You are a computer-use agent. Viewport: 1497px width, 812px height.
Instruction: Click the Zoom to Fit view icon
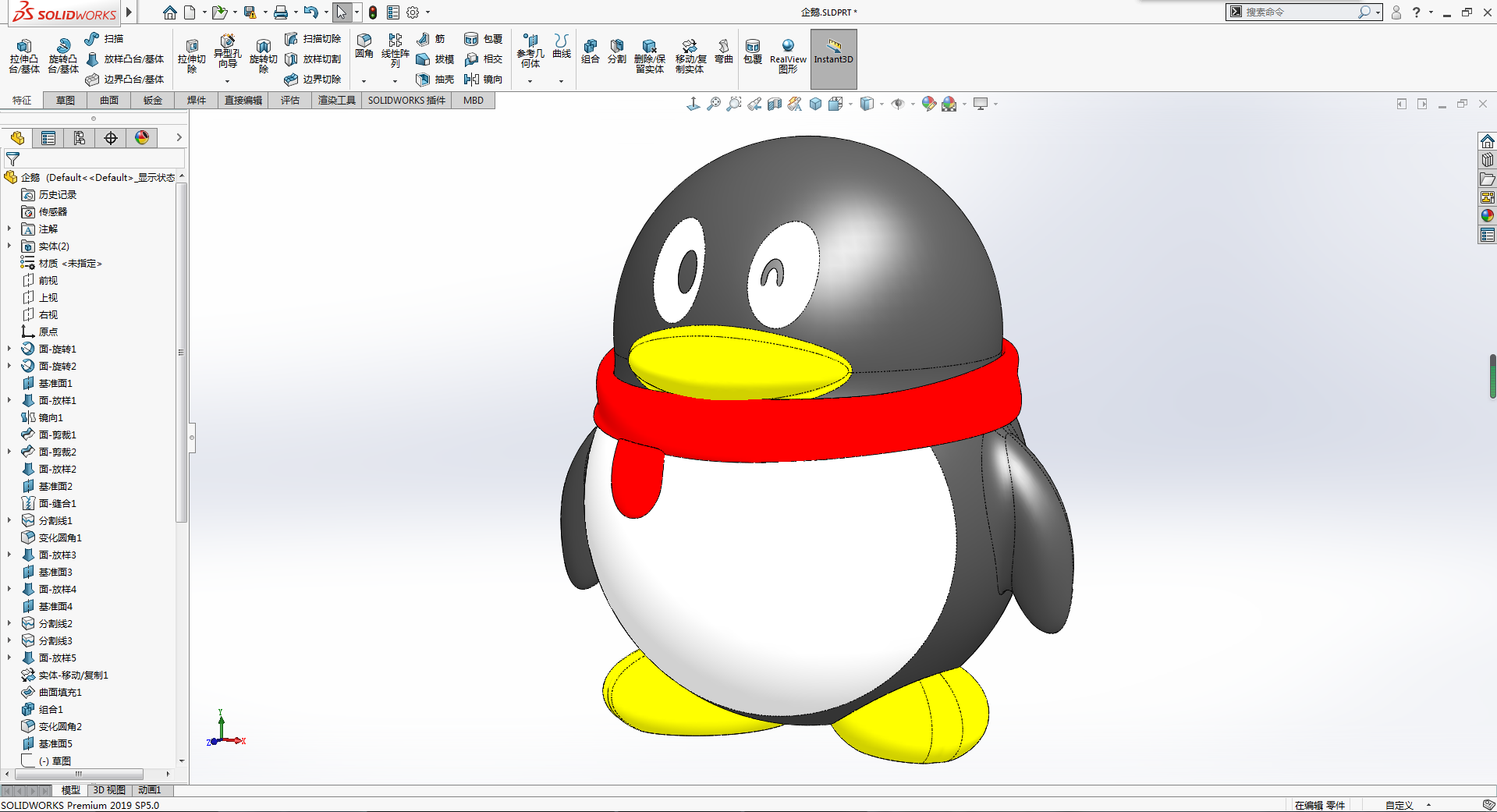point(714,104)
